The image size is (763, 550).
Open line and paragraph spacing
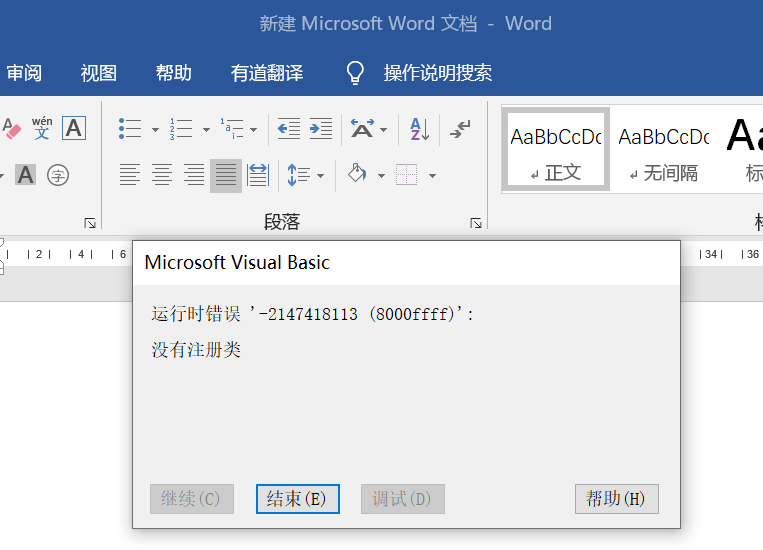tap(299, 175)
